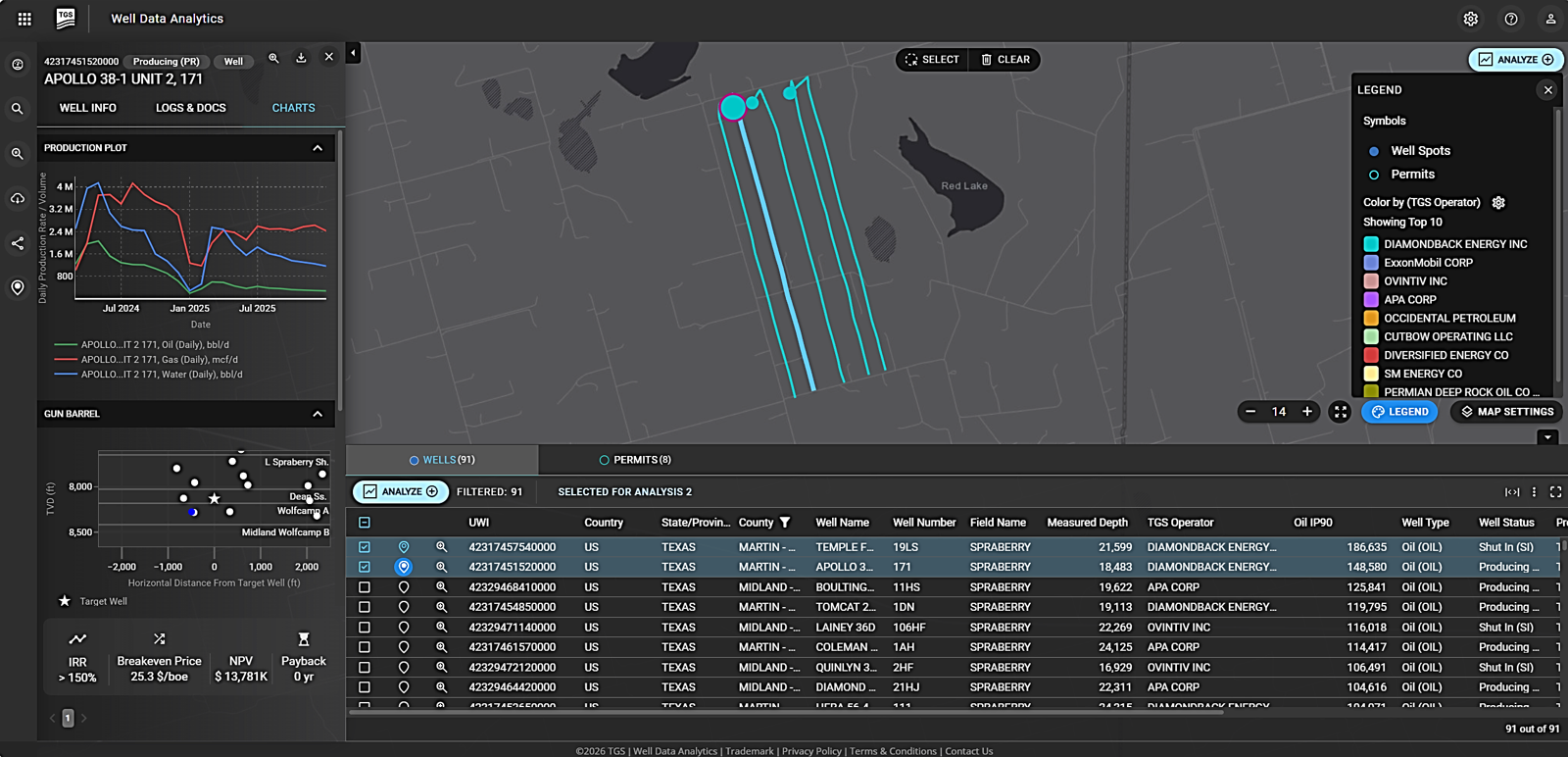
Task: Uncheck the TEMPLE F... well row checkbox
Action: [x=365, y=547]
